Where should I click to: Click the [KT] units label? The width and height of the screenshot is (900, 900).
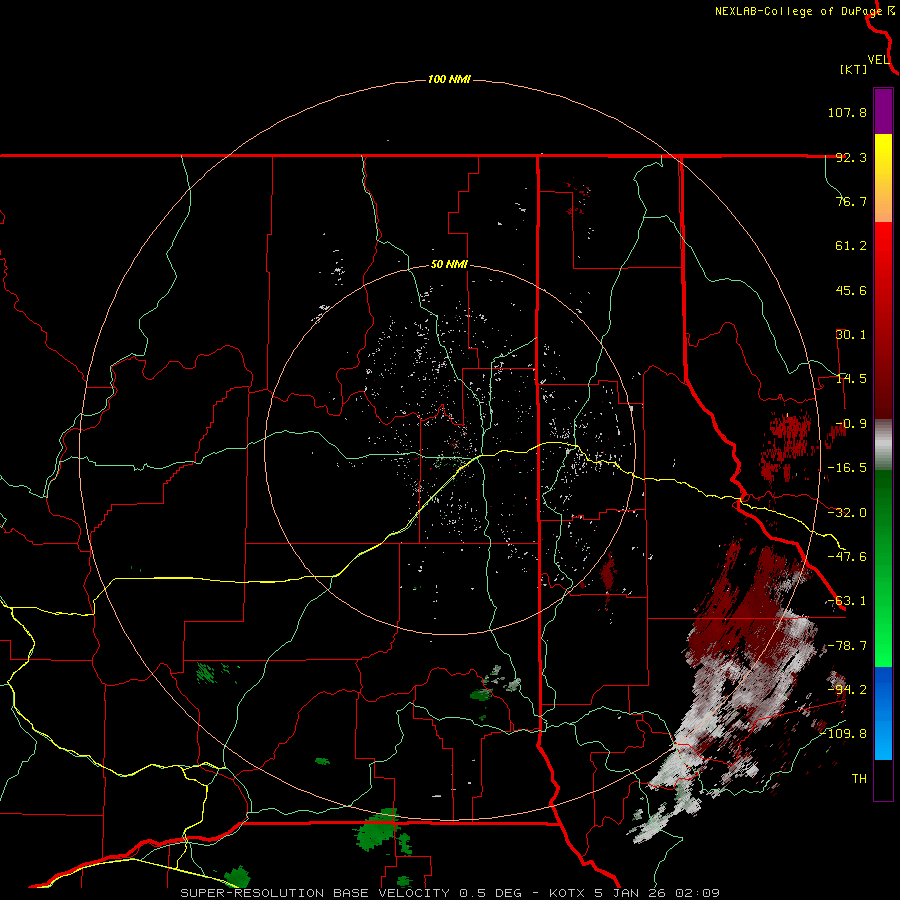tap(854, 69)
